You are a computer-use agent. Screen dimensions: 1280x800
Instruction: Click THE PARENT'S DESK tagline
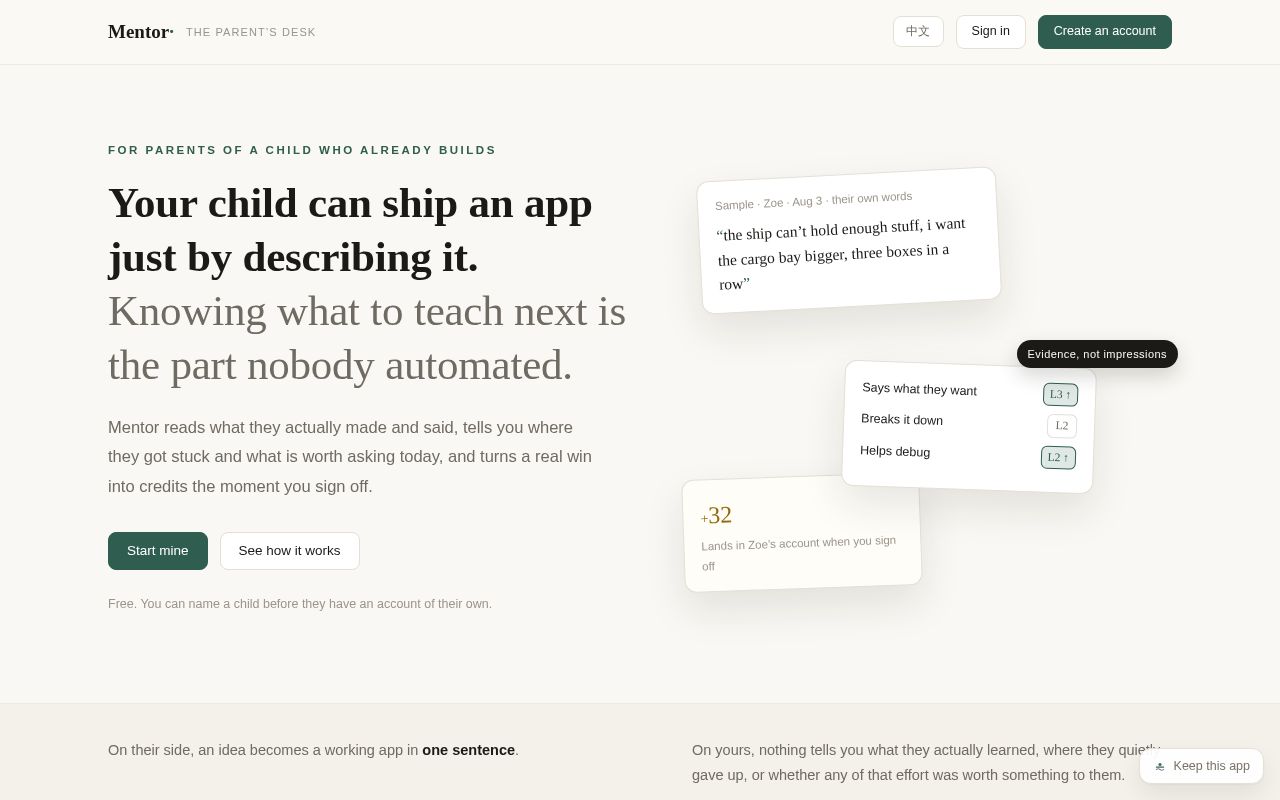click(x=251, y=32)
